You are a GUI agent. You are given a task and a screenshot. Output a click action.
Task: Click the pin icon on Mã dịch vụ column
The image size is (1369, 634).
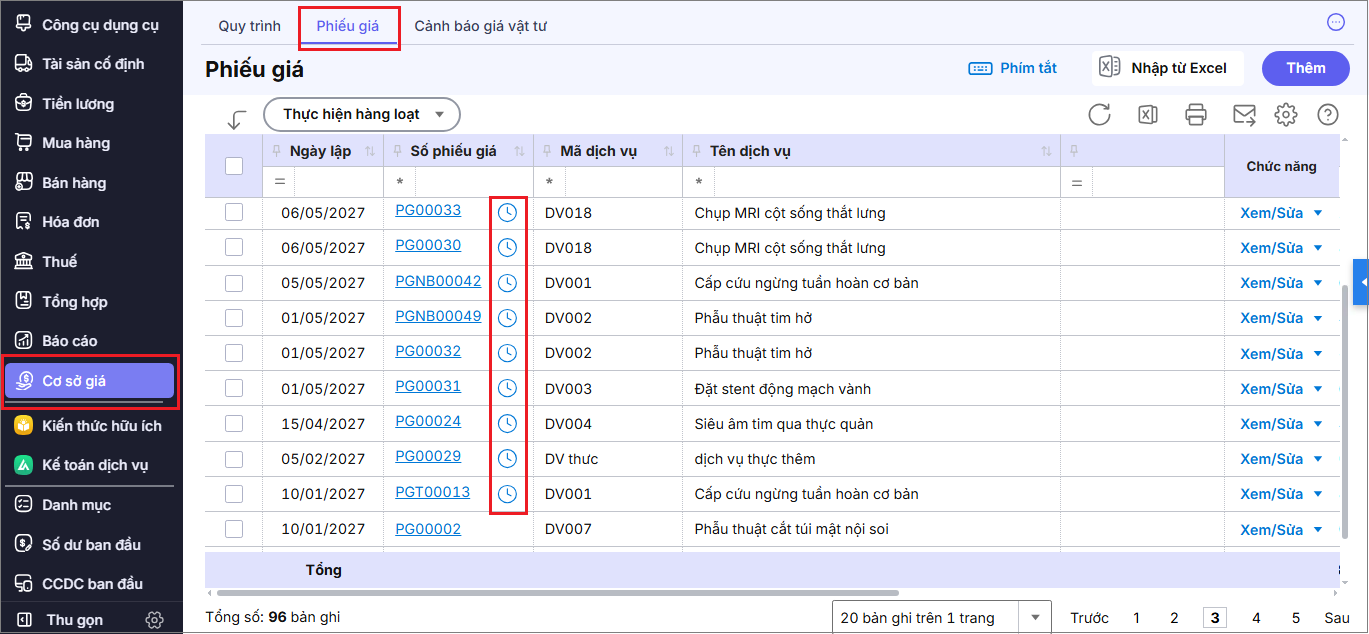(x=547, y=151)
